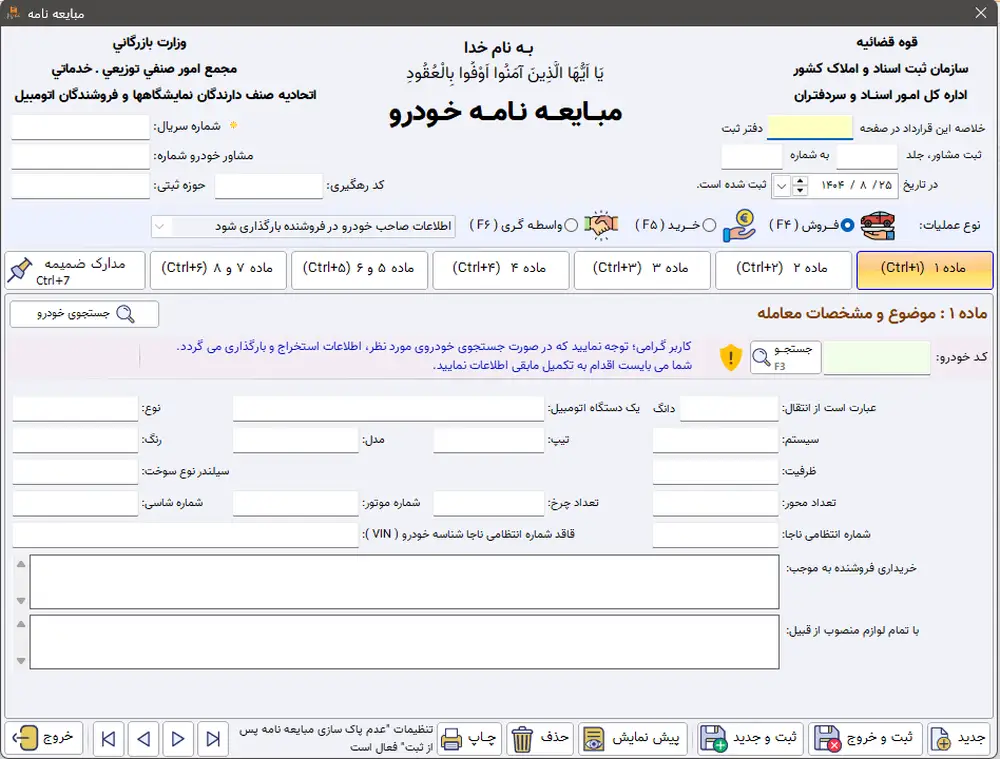Viewport: 1000px width, 759px height.
Task: Click the جستجو F3 search button
Action: 786,357
